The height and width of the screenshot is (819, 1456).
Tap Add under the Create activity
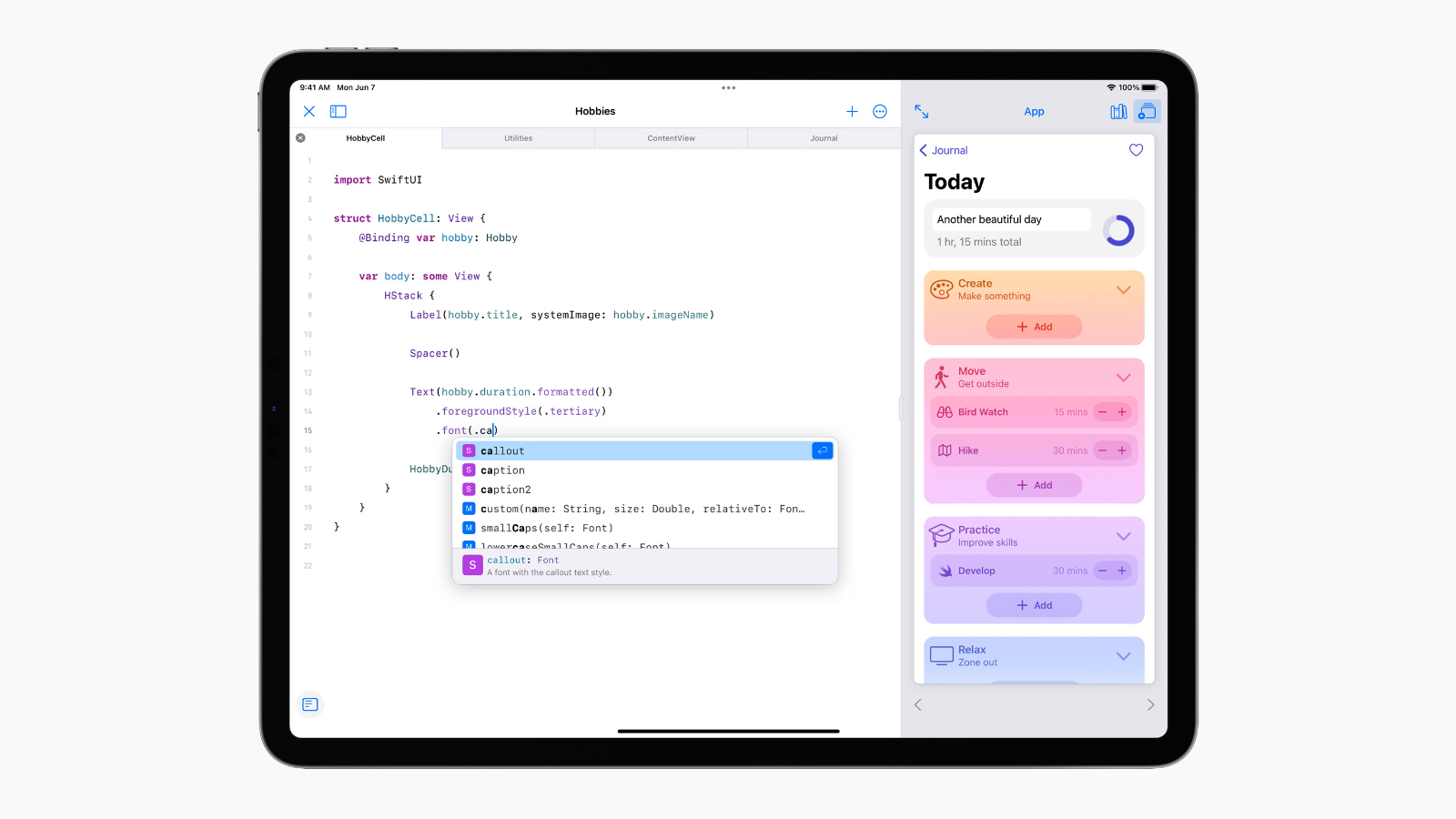point(1035,327)
